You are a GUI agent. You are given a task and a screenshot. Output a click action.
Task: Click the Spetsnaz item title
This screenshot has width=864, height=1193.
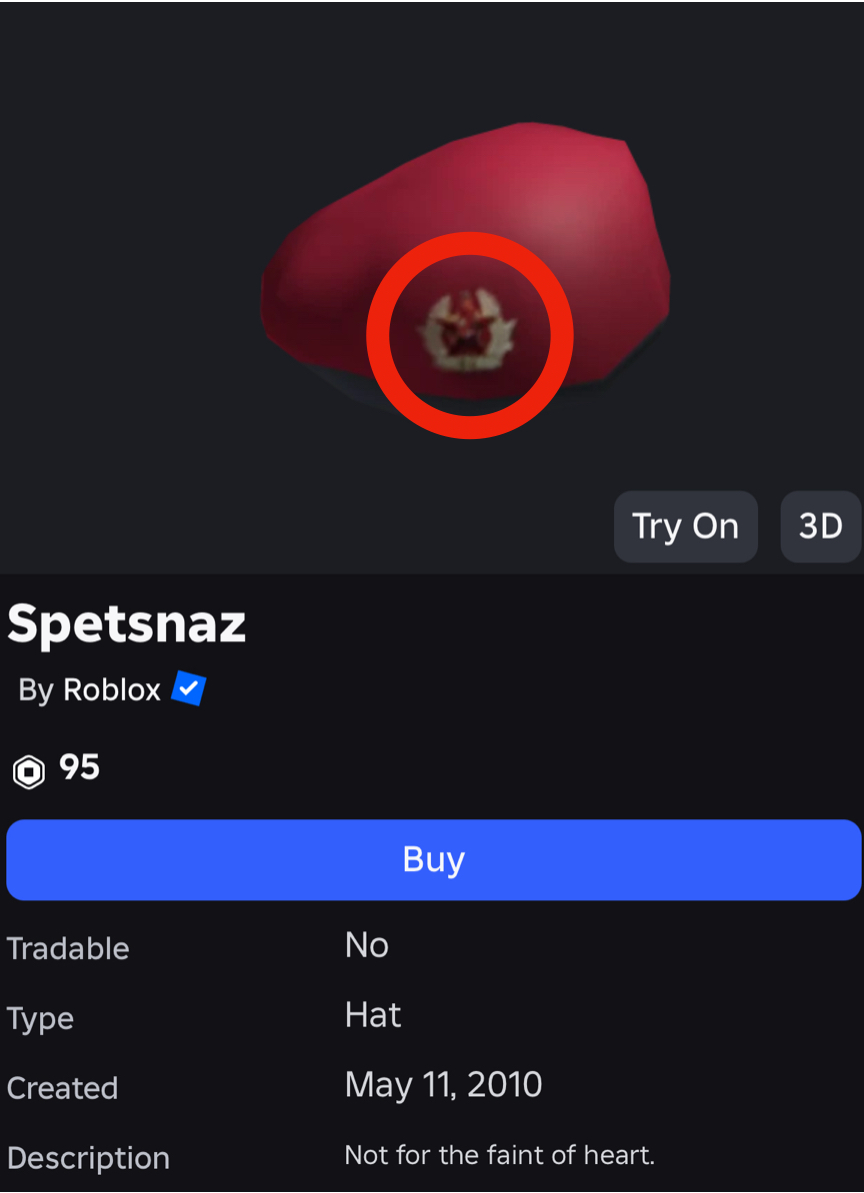tap(126, 625)
